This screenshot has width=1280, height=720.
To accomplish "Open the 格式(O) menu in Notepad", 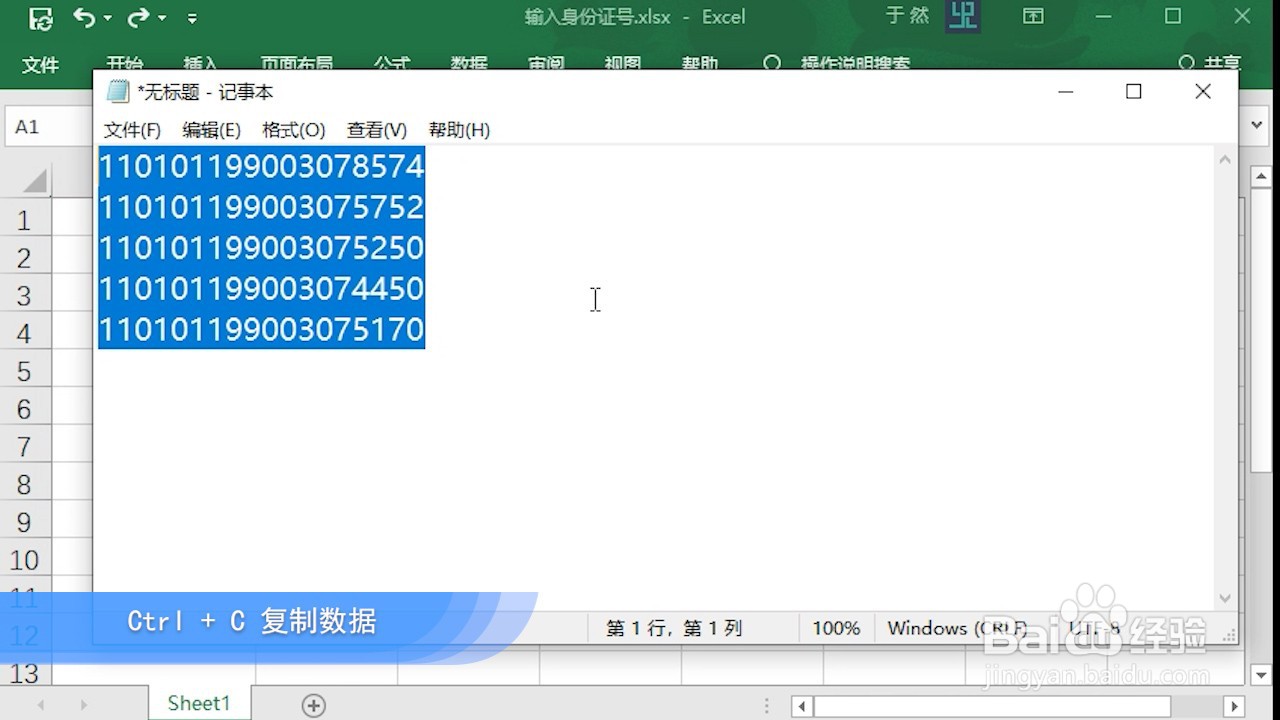I will [293, 129].
